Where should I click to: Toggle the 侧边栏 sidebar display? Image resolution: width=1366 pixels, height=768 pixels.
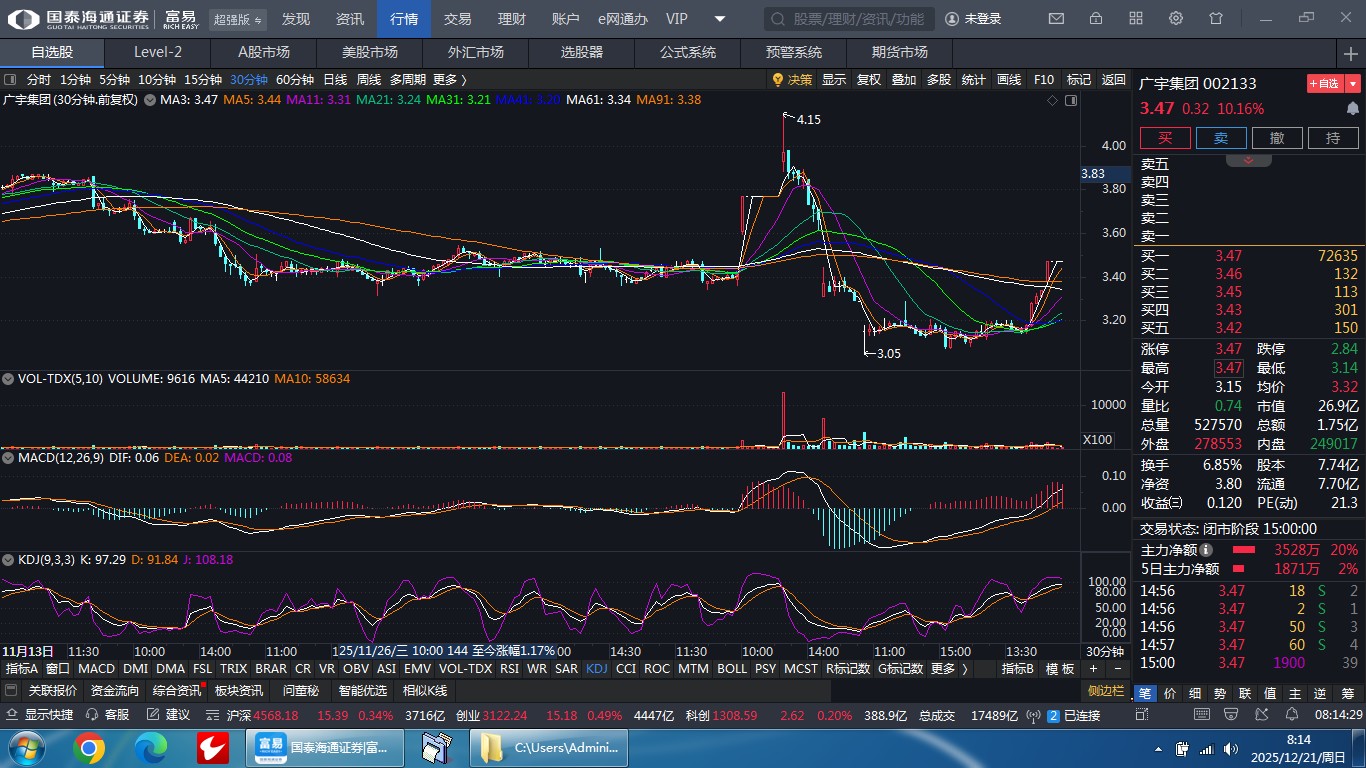(x=1107, y=690)
